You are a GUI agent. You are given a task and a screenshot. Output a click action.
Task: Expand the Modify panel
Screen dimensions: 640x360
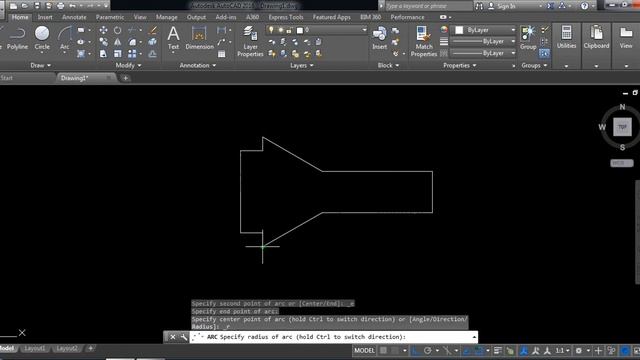point(128,65)
